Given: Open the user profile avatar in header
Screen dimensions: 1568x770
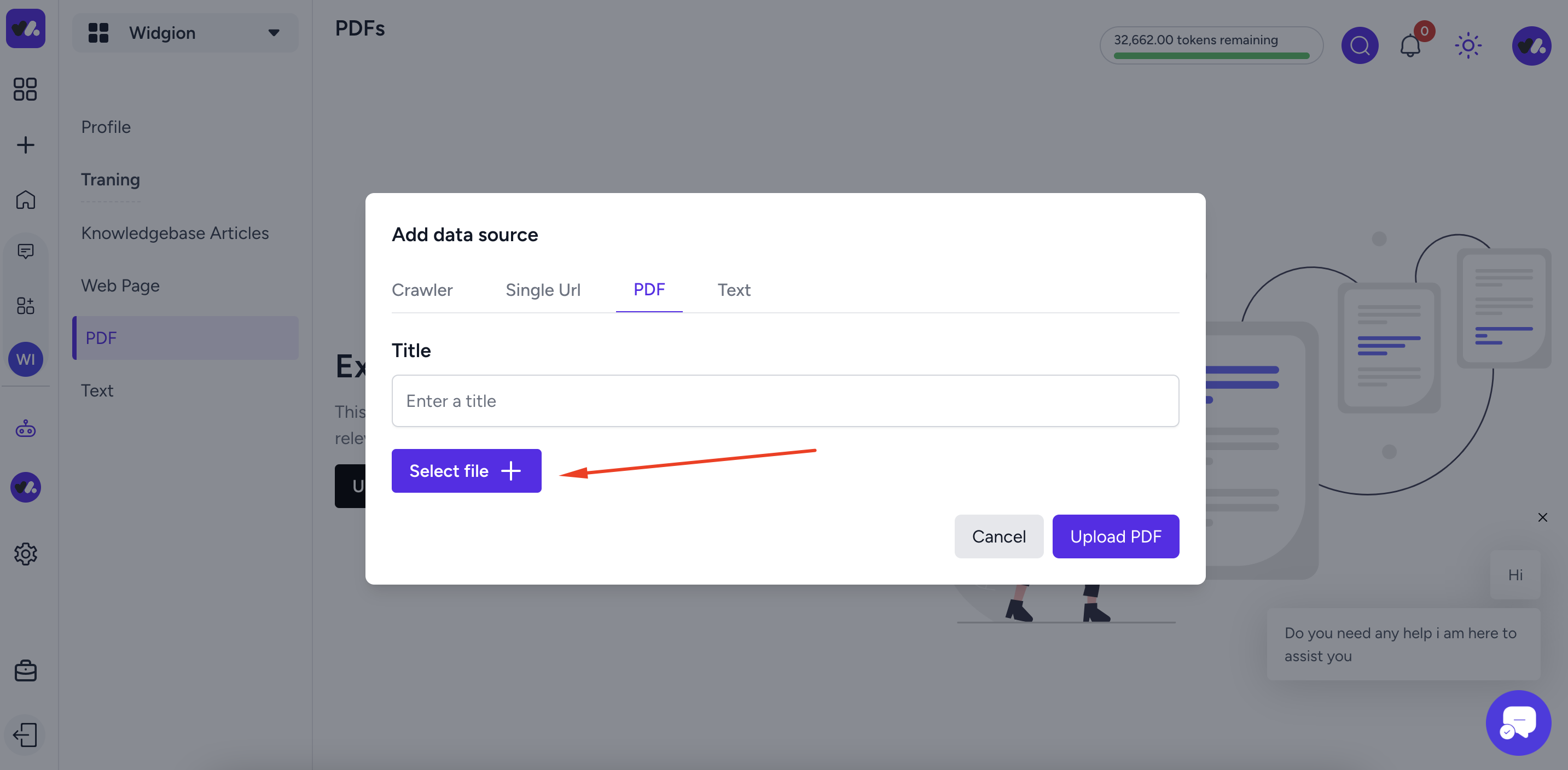Looking at the screenshot, I should tap(1531, 45).
